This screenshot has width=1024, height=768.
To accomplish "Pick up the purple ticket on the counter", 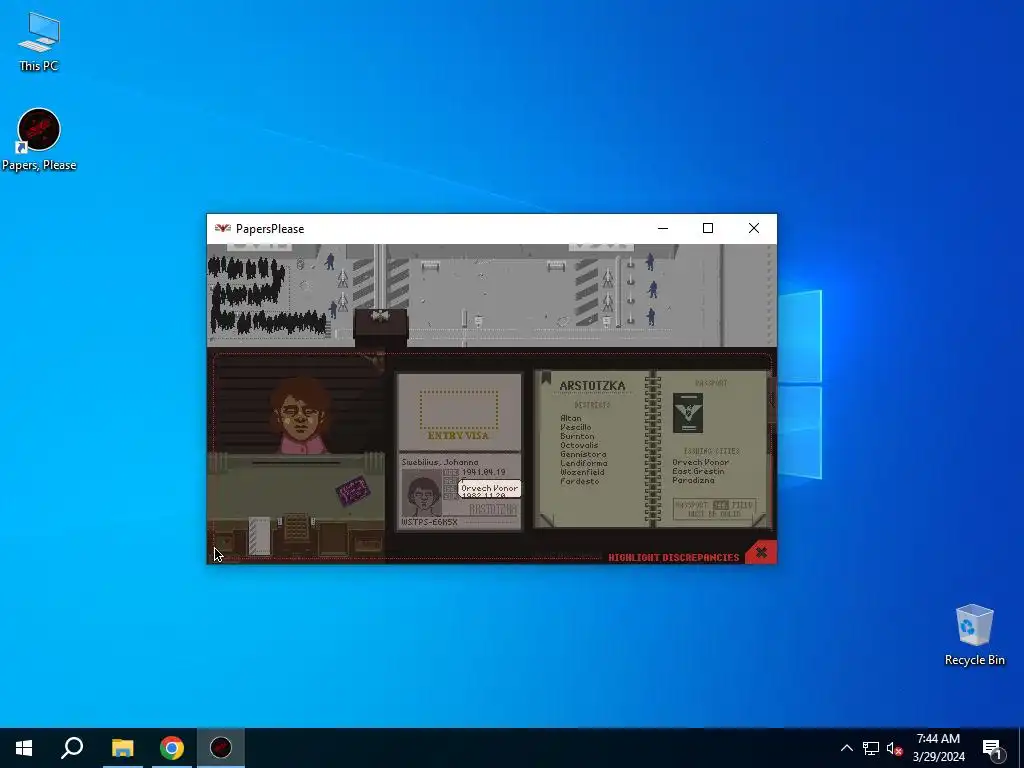I will point(353,491).
